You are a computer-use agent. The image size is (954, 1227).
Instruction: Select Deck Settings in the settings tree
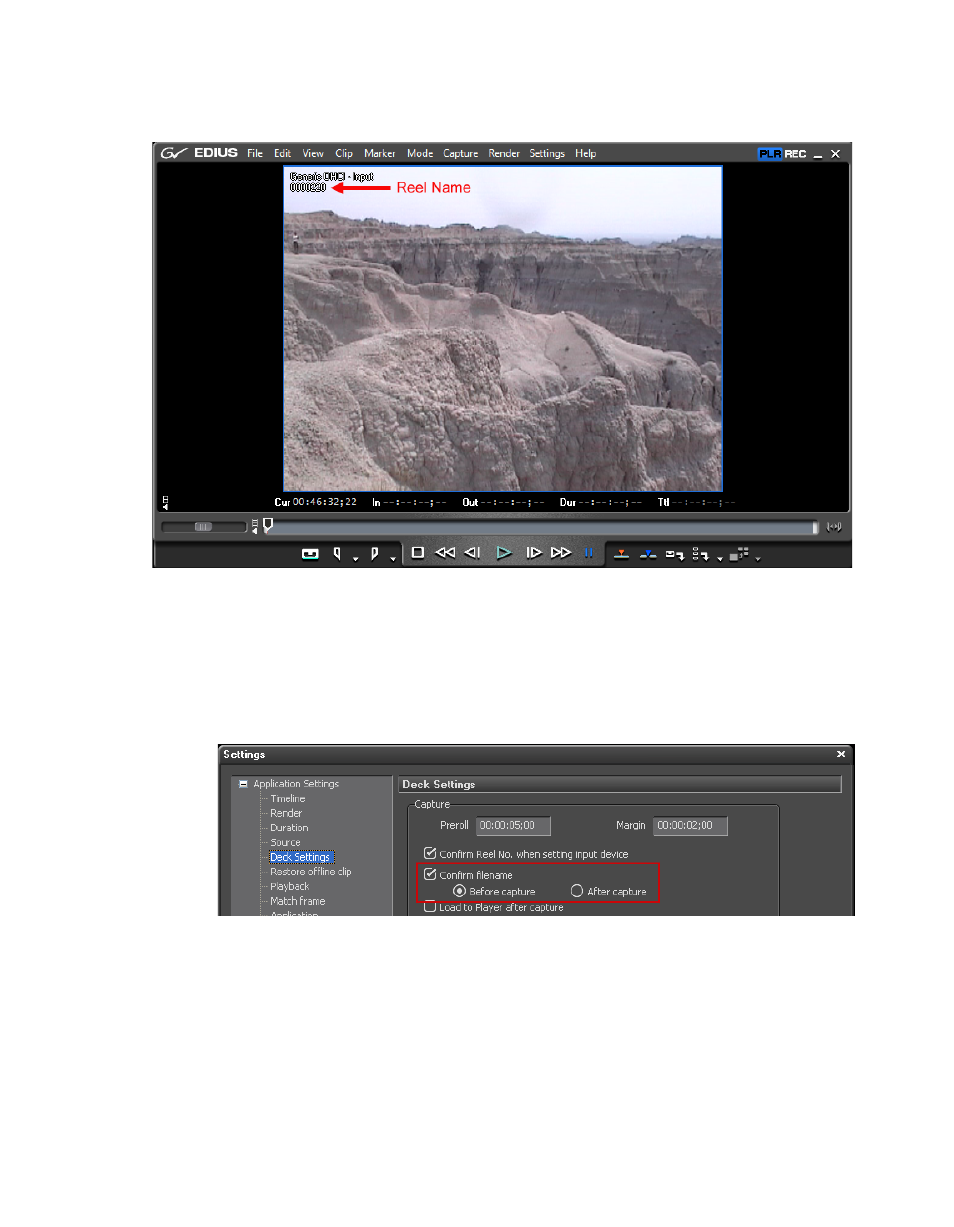click(x=300, y=857)
